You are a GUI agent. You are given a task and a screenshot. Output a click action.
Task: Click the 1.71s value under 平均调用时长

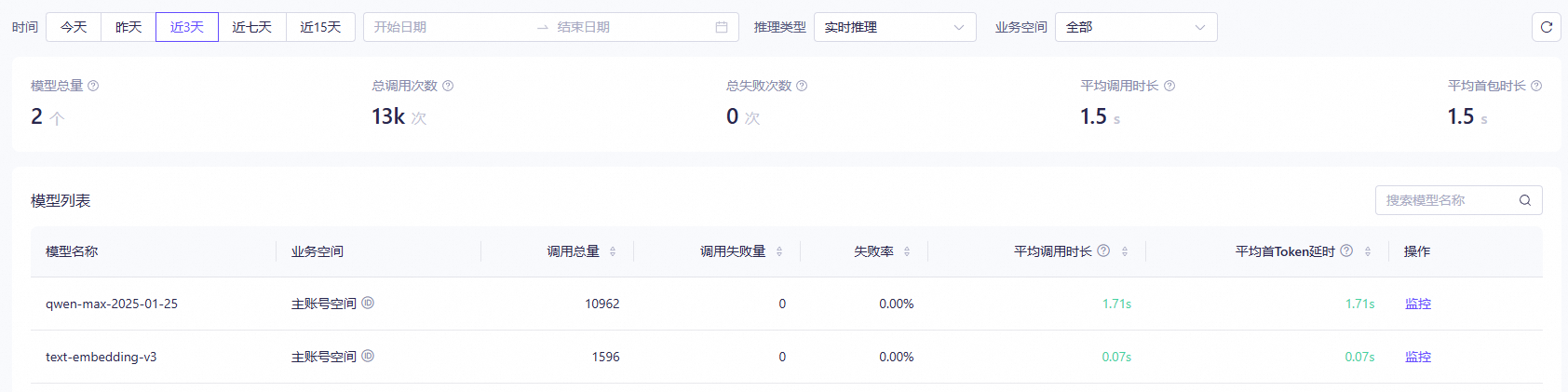pos(1116,304)
